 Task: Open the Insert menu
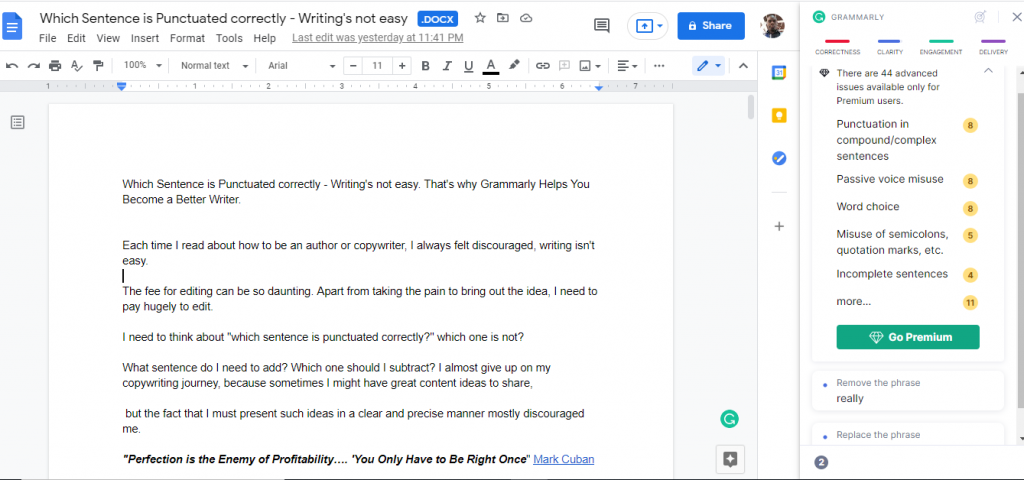click(x=145, y=38)
